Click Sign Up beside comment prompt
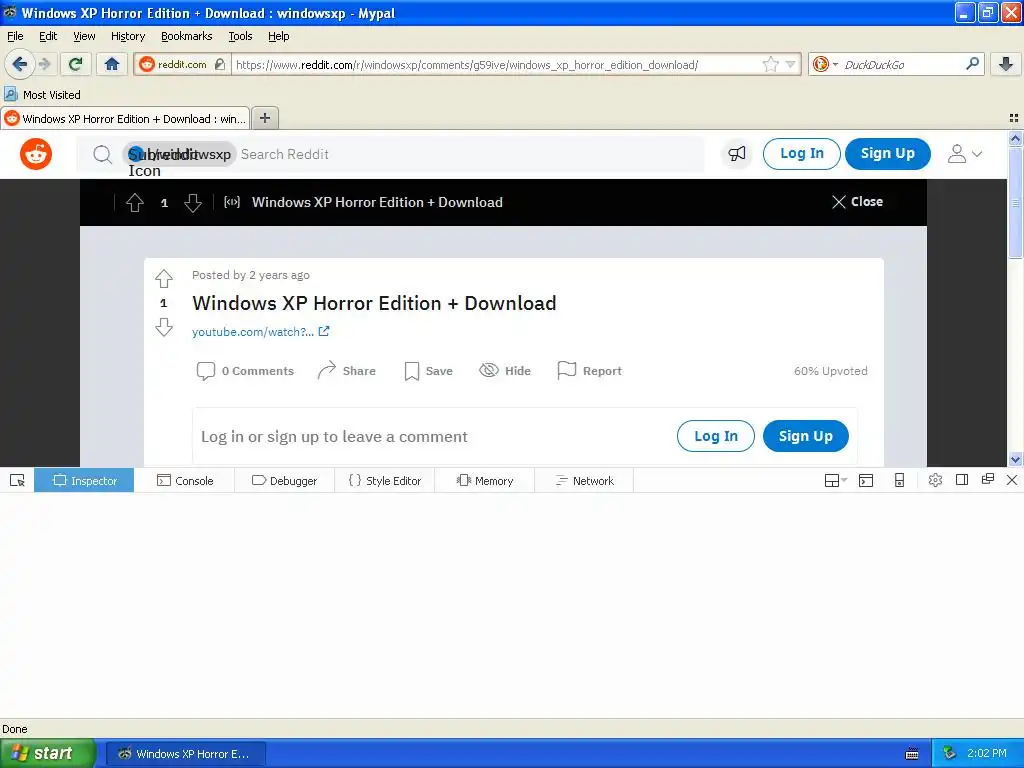Viewport: 1024px width, 768px height. pos(805,436)
